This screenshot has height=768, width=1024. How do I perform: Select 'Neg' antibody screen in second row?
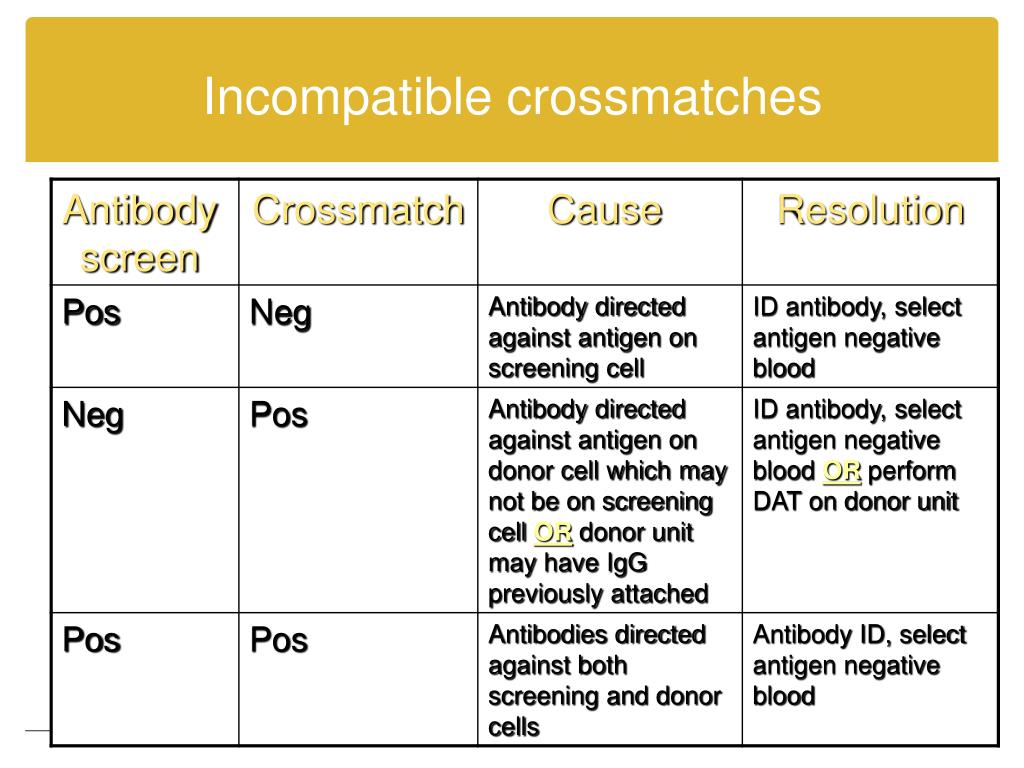coord(93,416)
